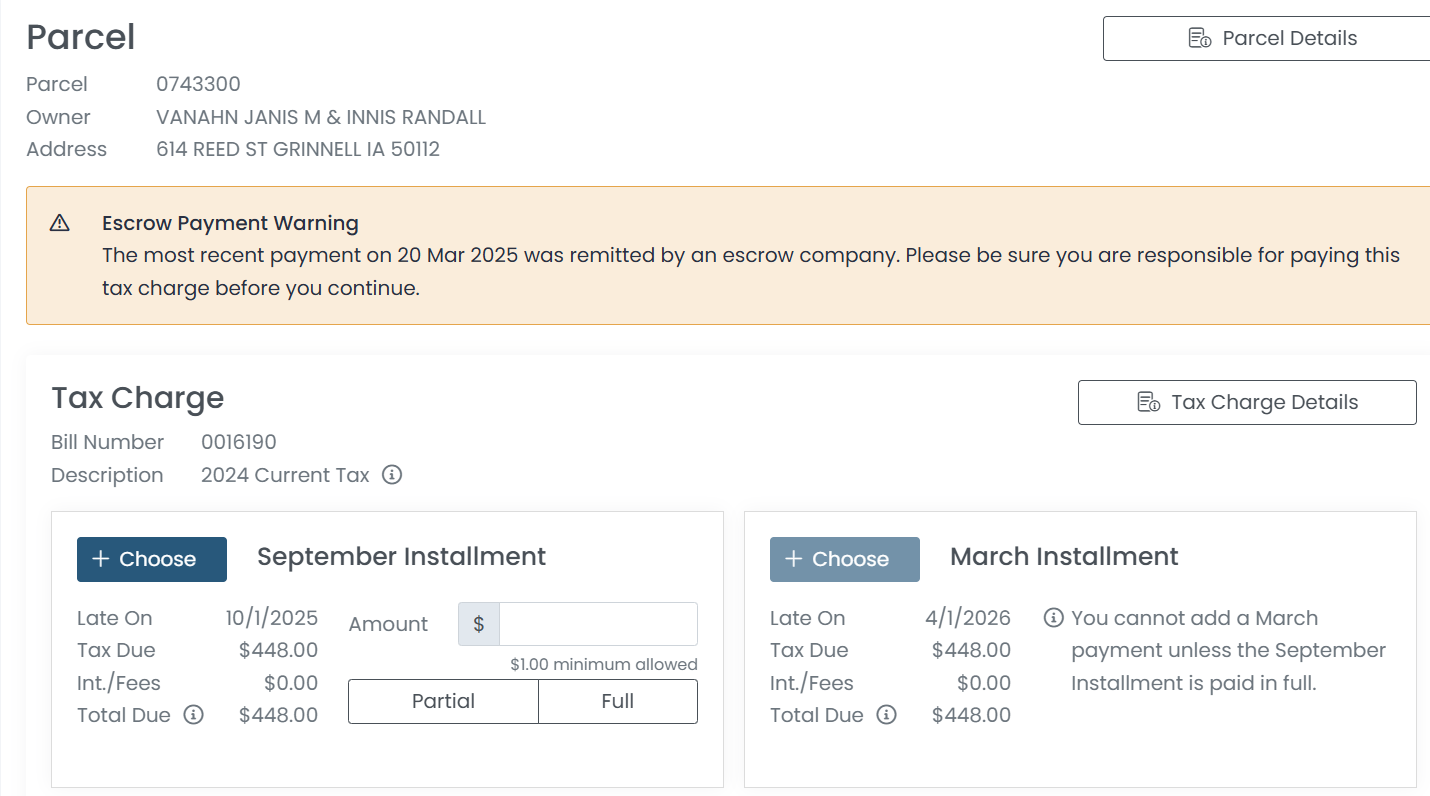
Task: Click info icon beside March payment notice
Action: 1053,618
